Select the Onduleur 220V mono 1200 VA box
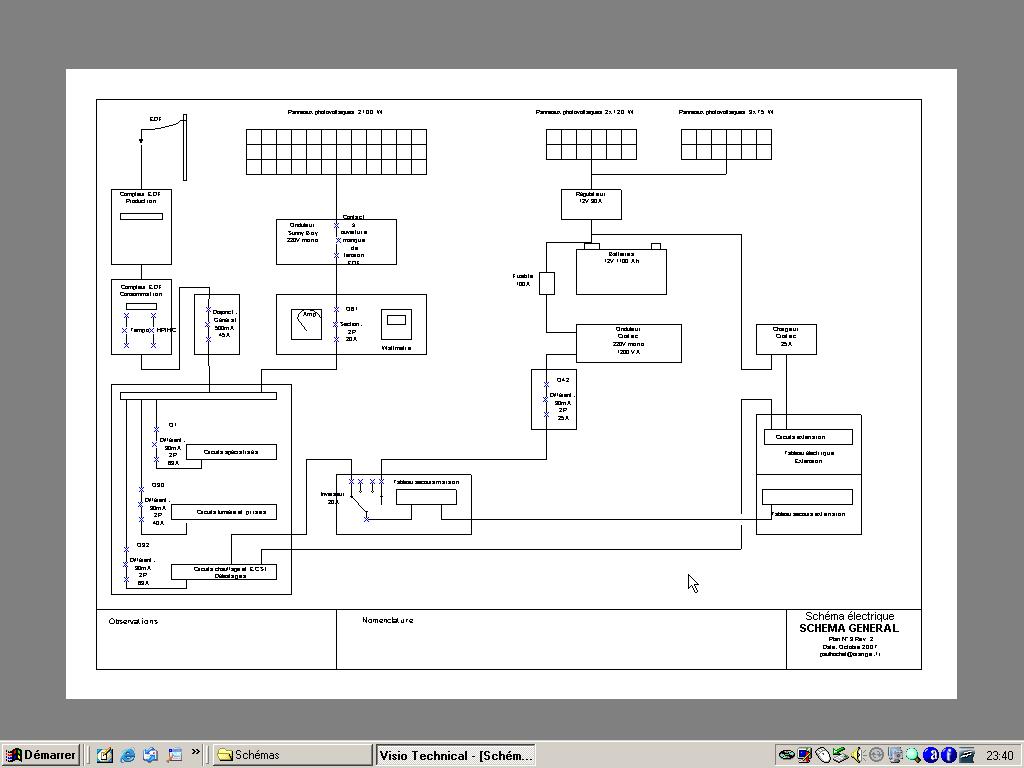This screenshot has width=1024, height=768. pos(629,344)
